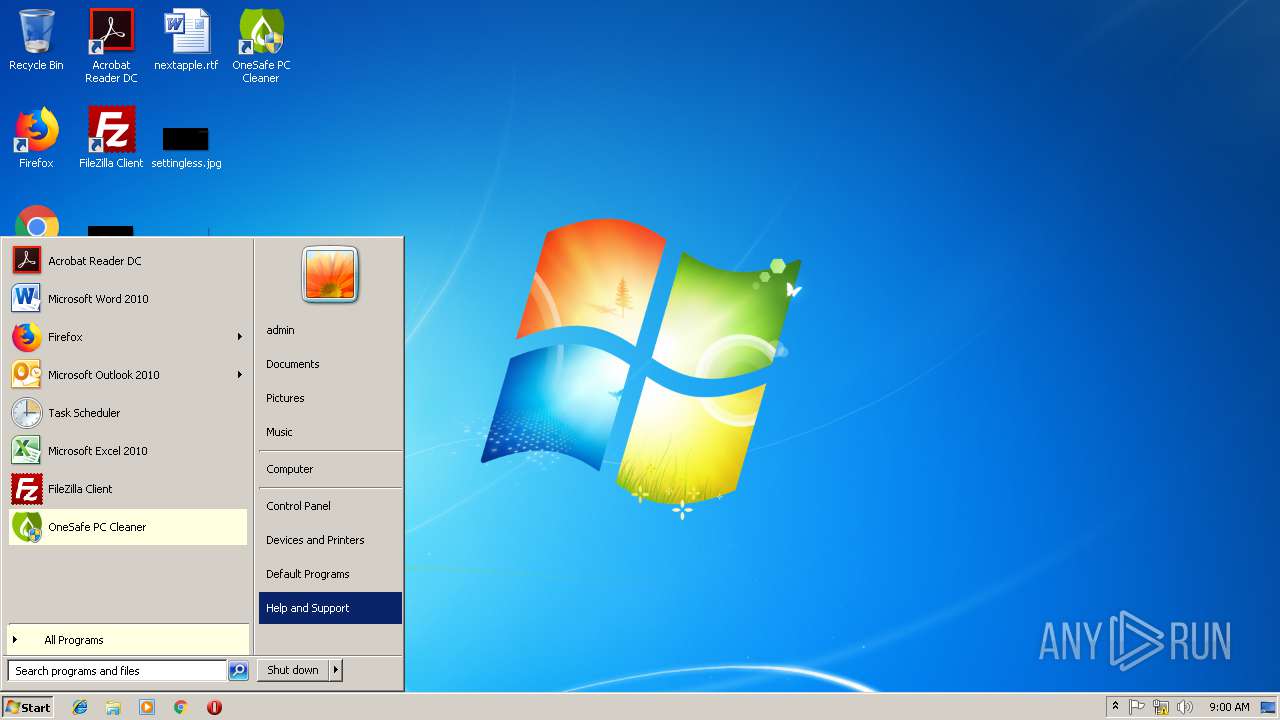Open volume speaker tray icon
Image resolution: width=1280 pixels, height=720 pixels.
click(1185, 707)
